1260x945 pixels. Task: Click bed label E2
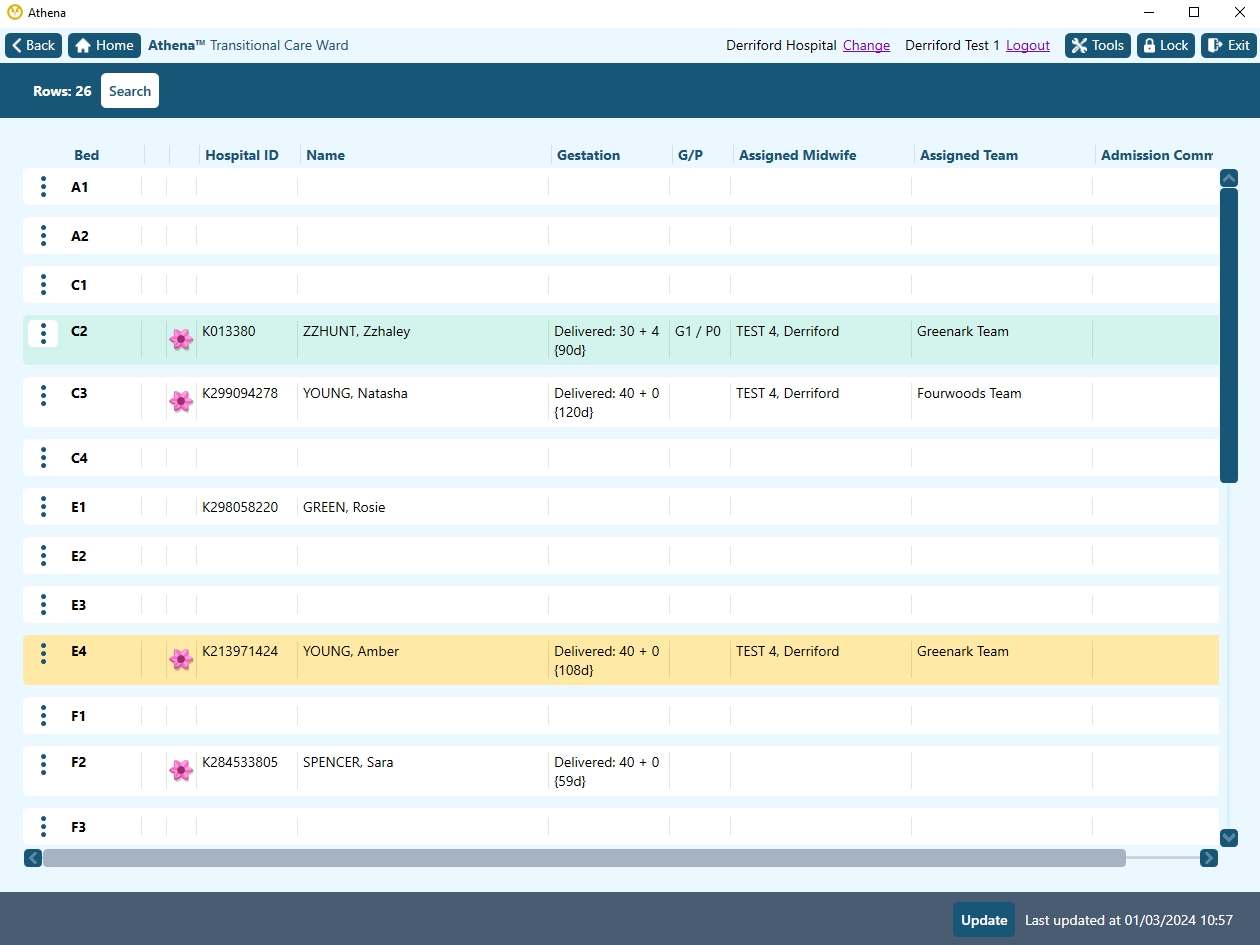click(79, 556)
